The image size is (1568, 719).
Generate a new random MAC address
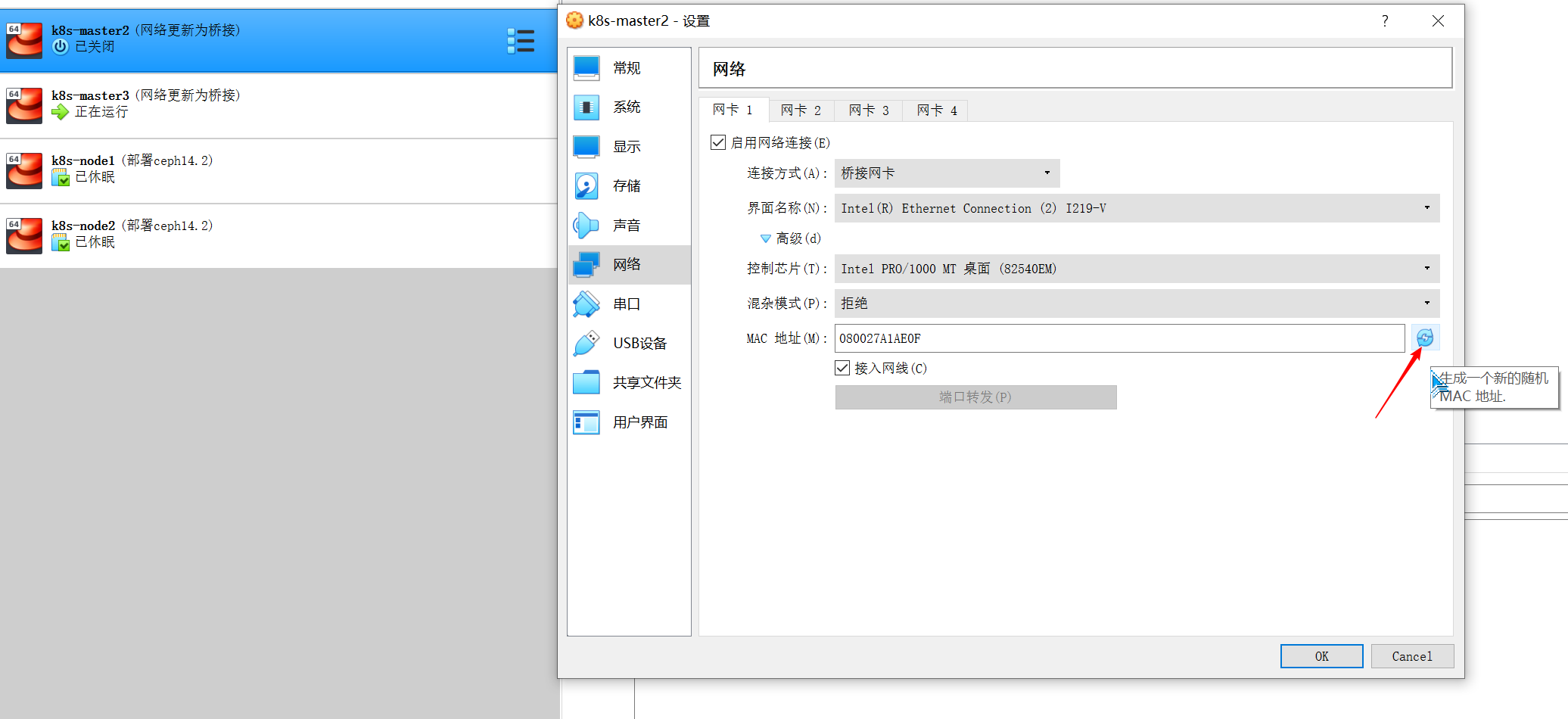click(x=1426, y=338)
